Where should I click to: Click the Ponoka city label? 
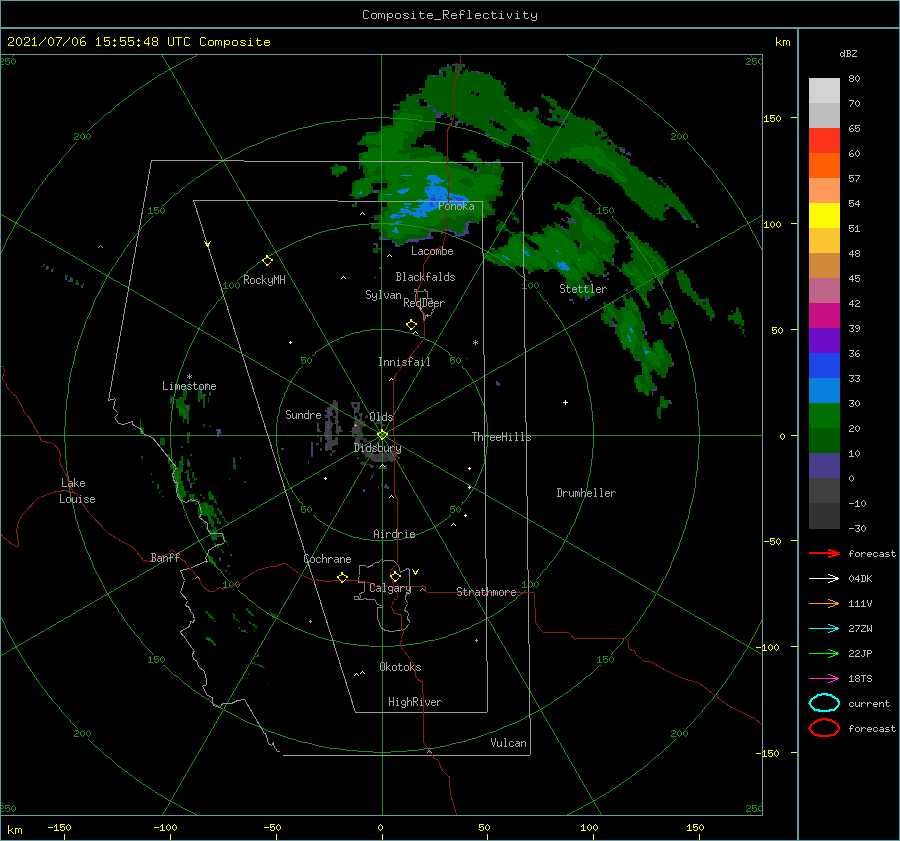click(x=456, y=206)
